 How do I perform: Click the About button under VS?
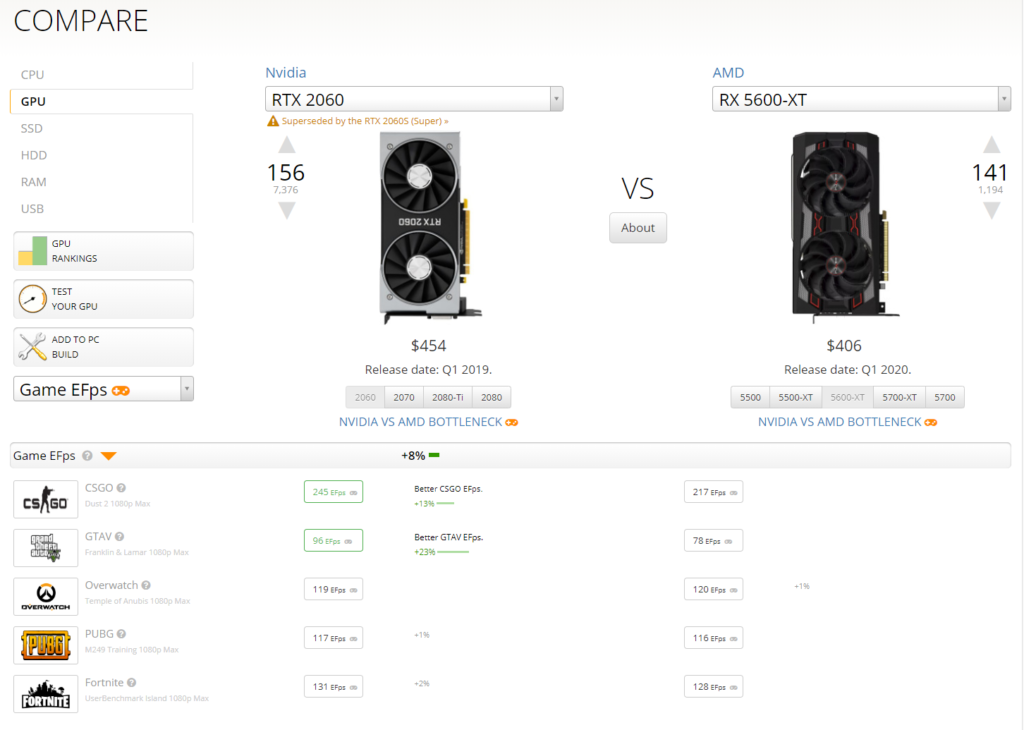coord(638,228)
